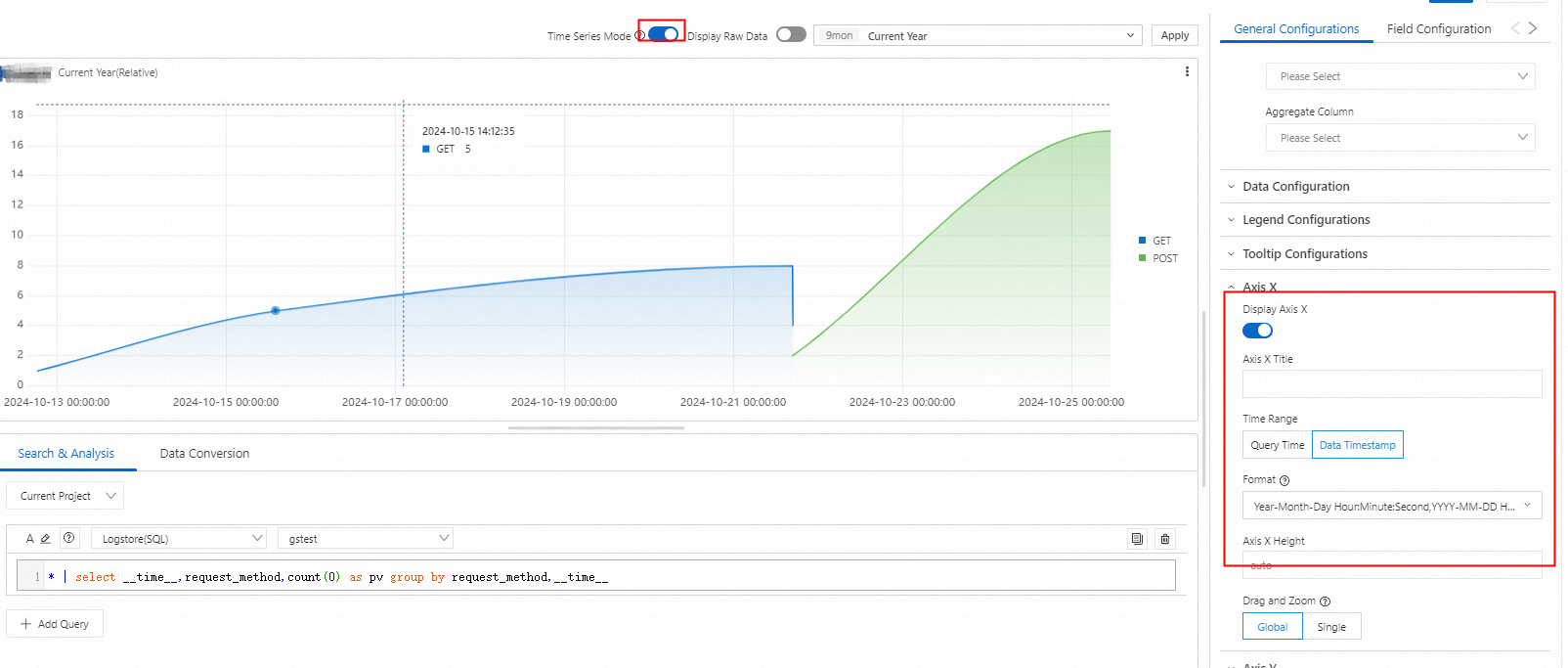Open the Current Project dropdown

pyautogui.click(x=65, y=496)
